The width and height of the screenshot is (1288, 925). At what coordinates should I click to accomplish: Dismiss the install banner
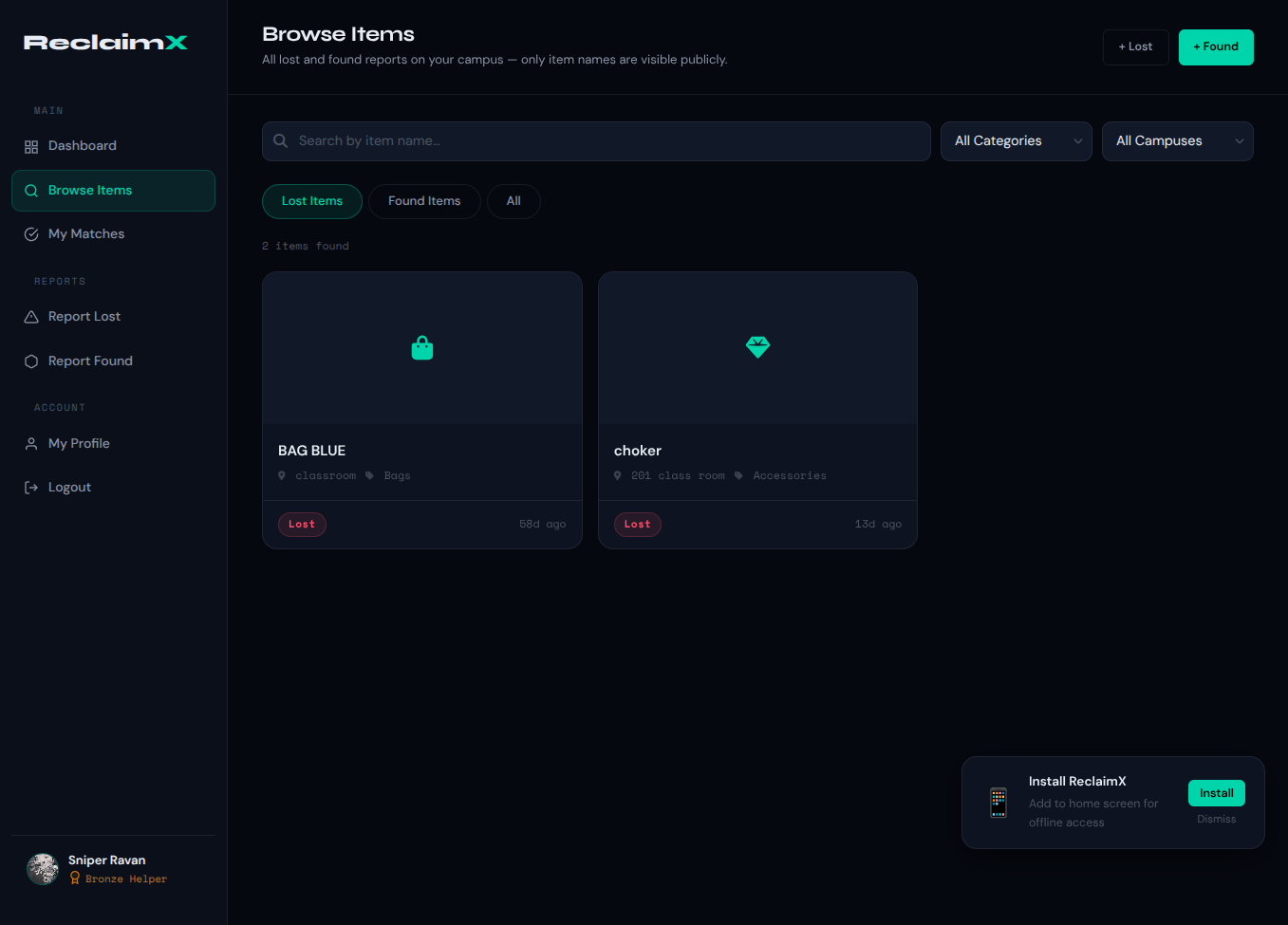[x=1217, y=819]
